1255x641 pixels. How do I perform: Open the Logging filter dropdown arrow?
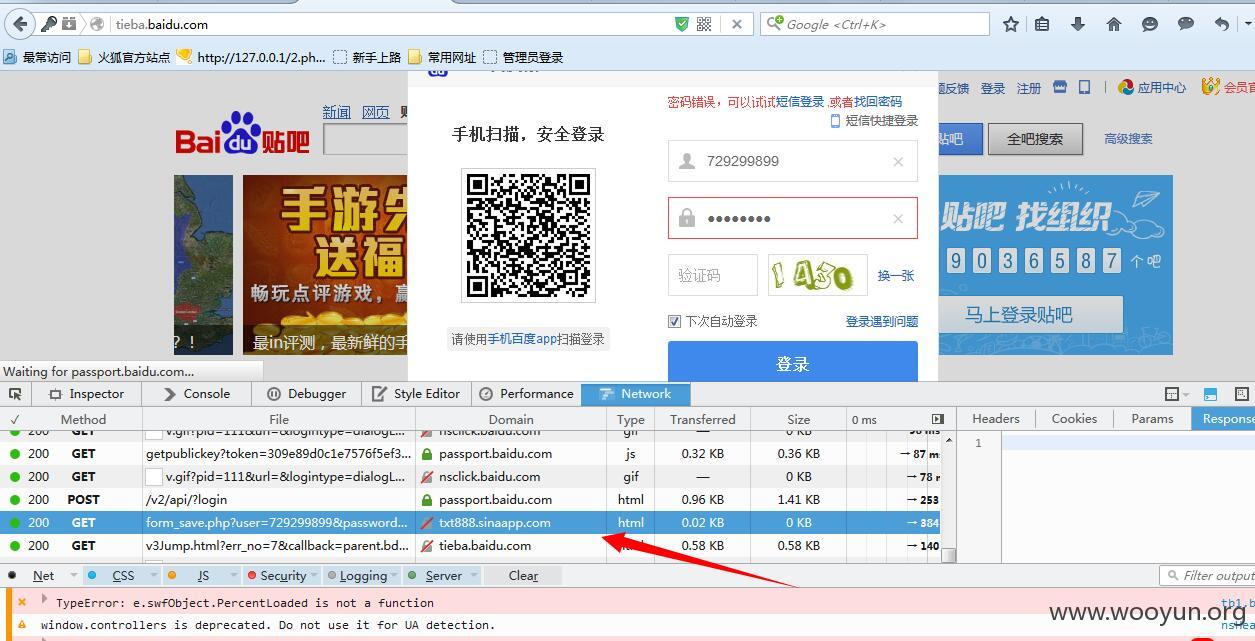tap(395, 576)
